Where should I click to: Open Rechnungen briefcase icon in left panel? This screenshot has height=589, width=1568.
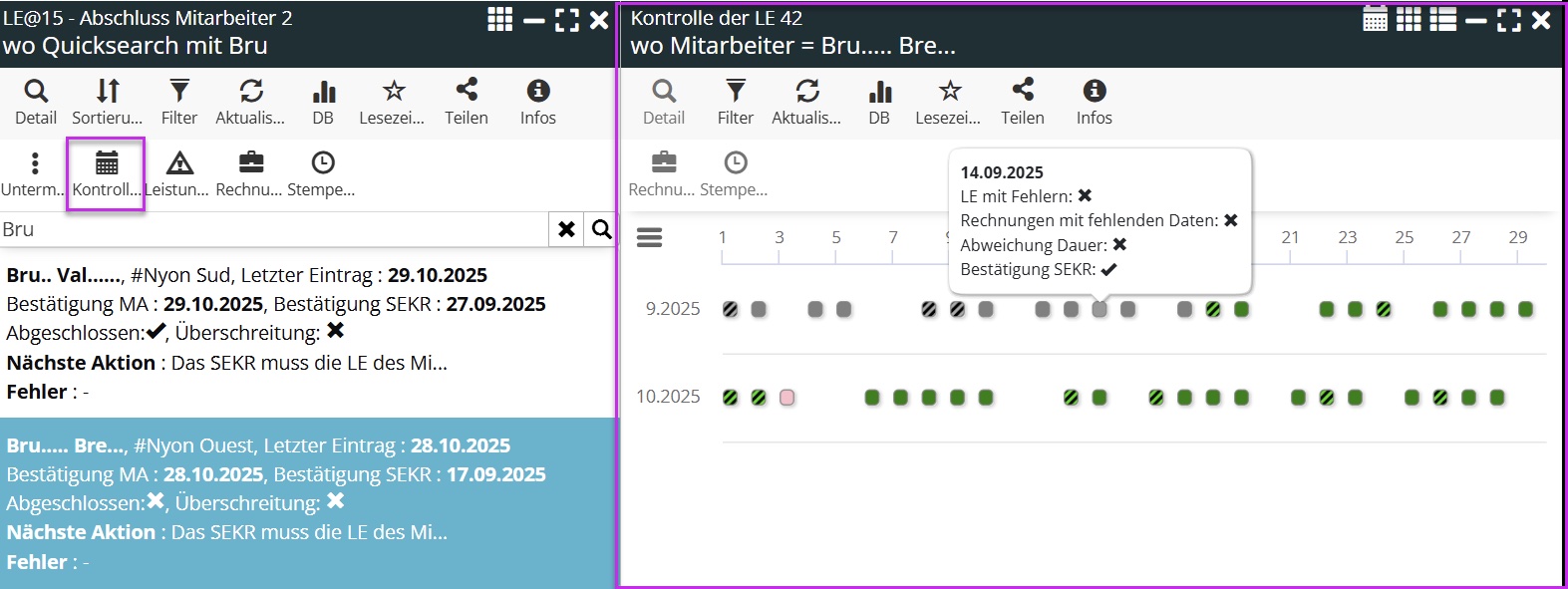pos(250,173)
